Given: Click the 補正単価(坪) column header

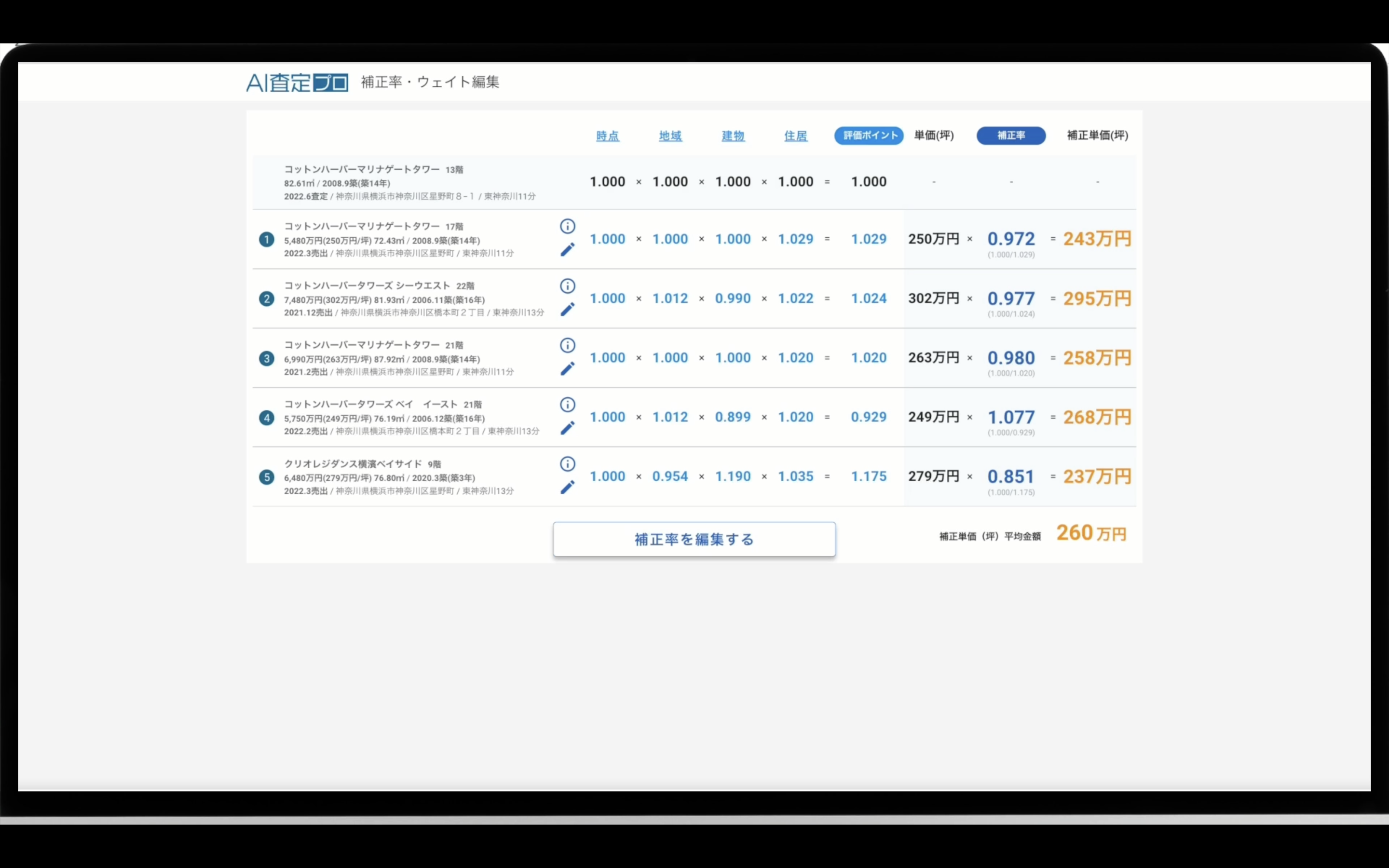Looking at the screenshot, I should (1097, 136).
